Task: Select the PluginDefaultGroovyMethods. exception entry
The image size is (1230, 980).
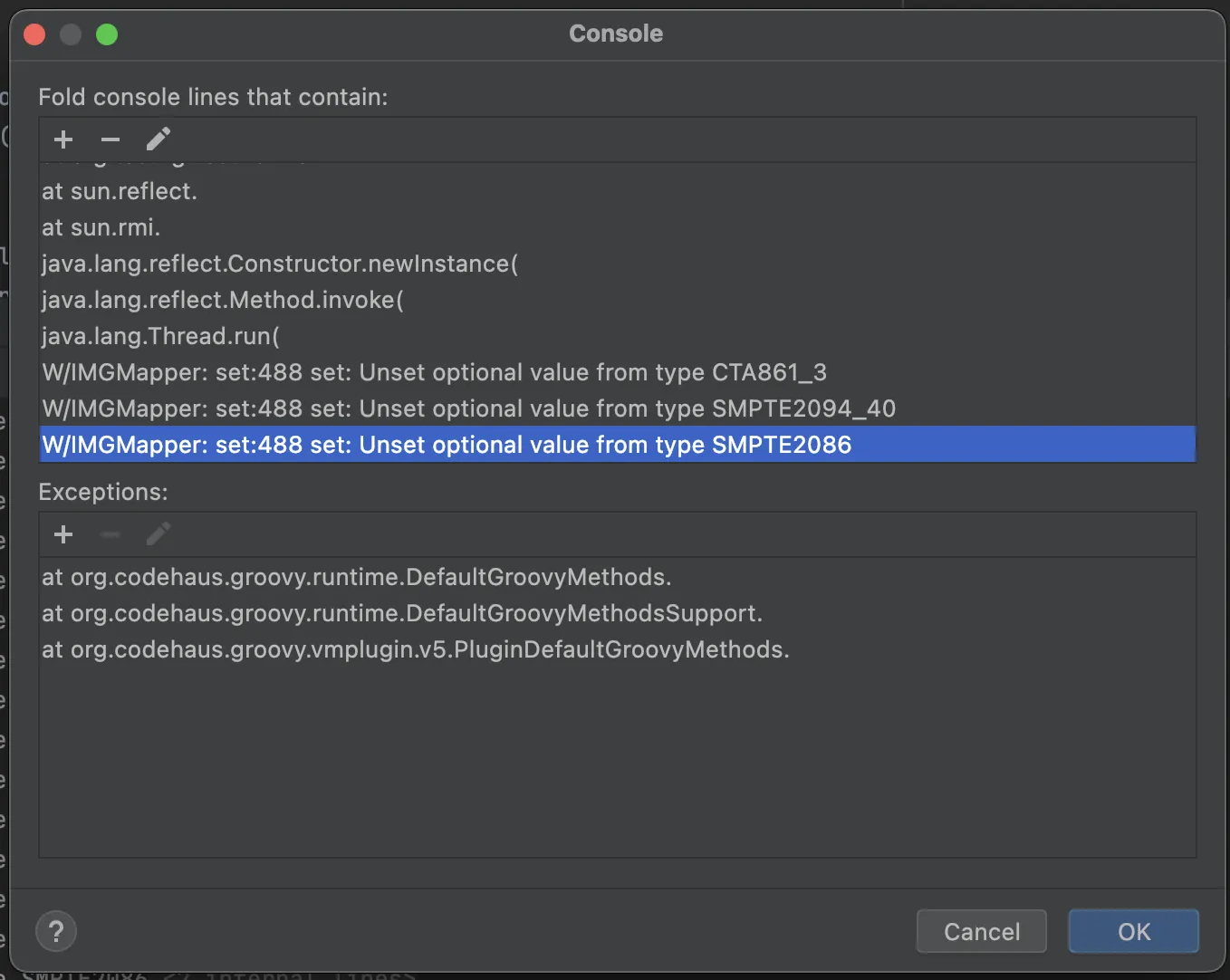Action: [x=416, y=649]
